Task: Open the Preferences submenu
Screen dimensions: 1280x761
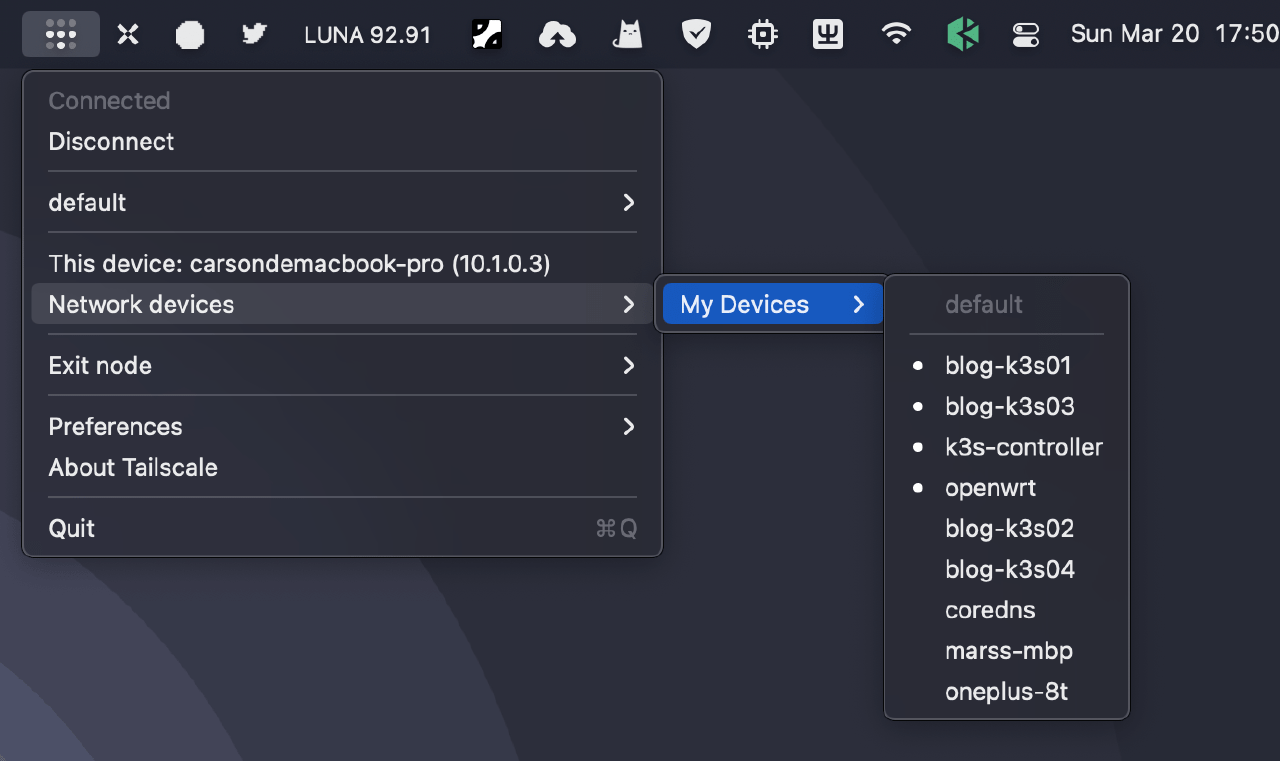Action: click(342, 426)
